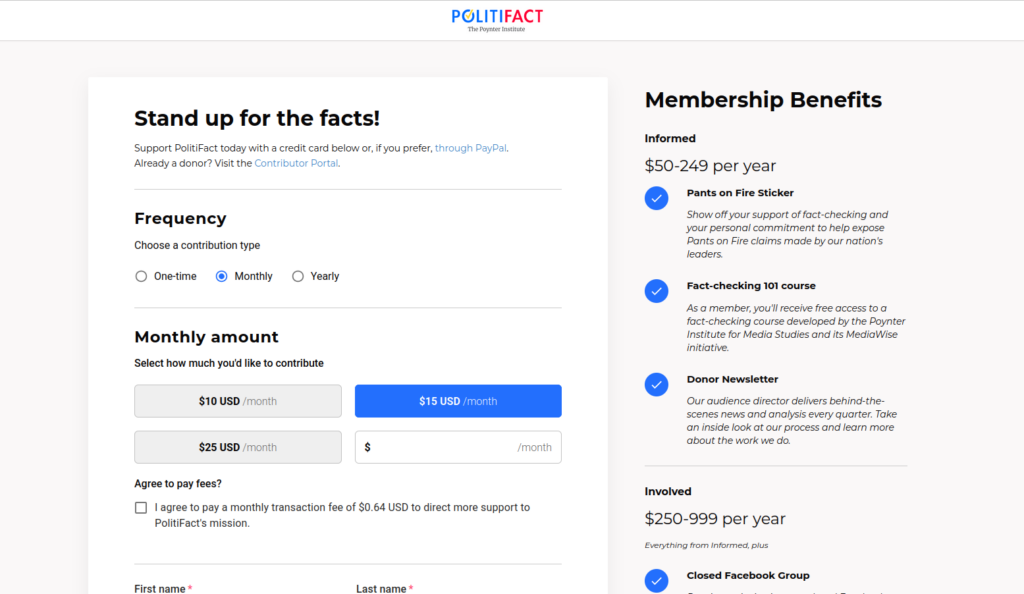Click the checkmark icon beside Pants on Fire Sticker
The width and height of the screenshot is (1024, 594).
657,198
